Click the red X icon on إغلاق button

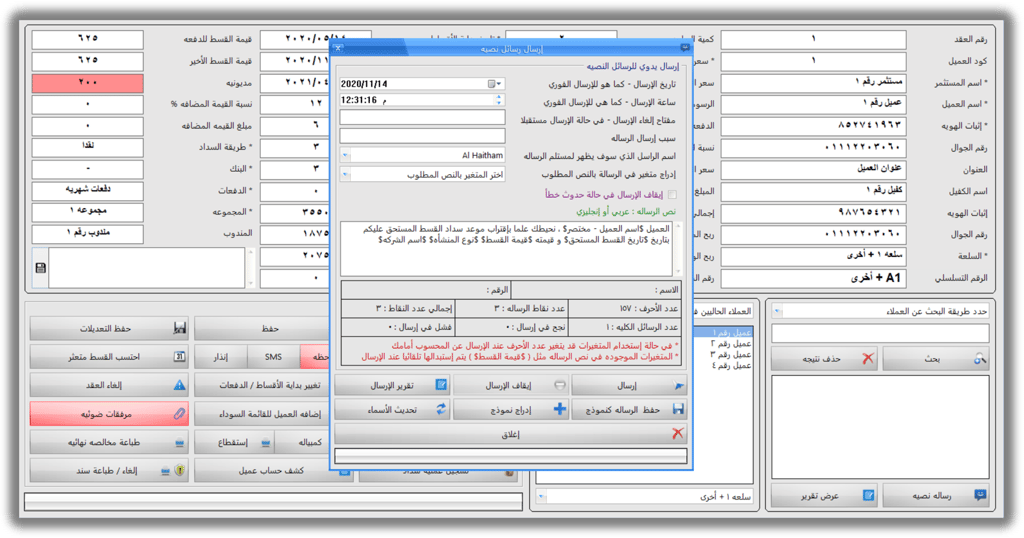(678, 434)
